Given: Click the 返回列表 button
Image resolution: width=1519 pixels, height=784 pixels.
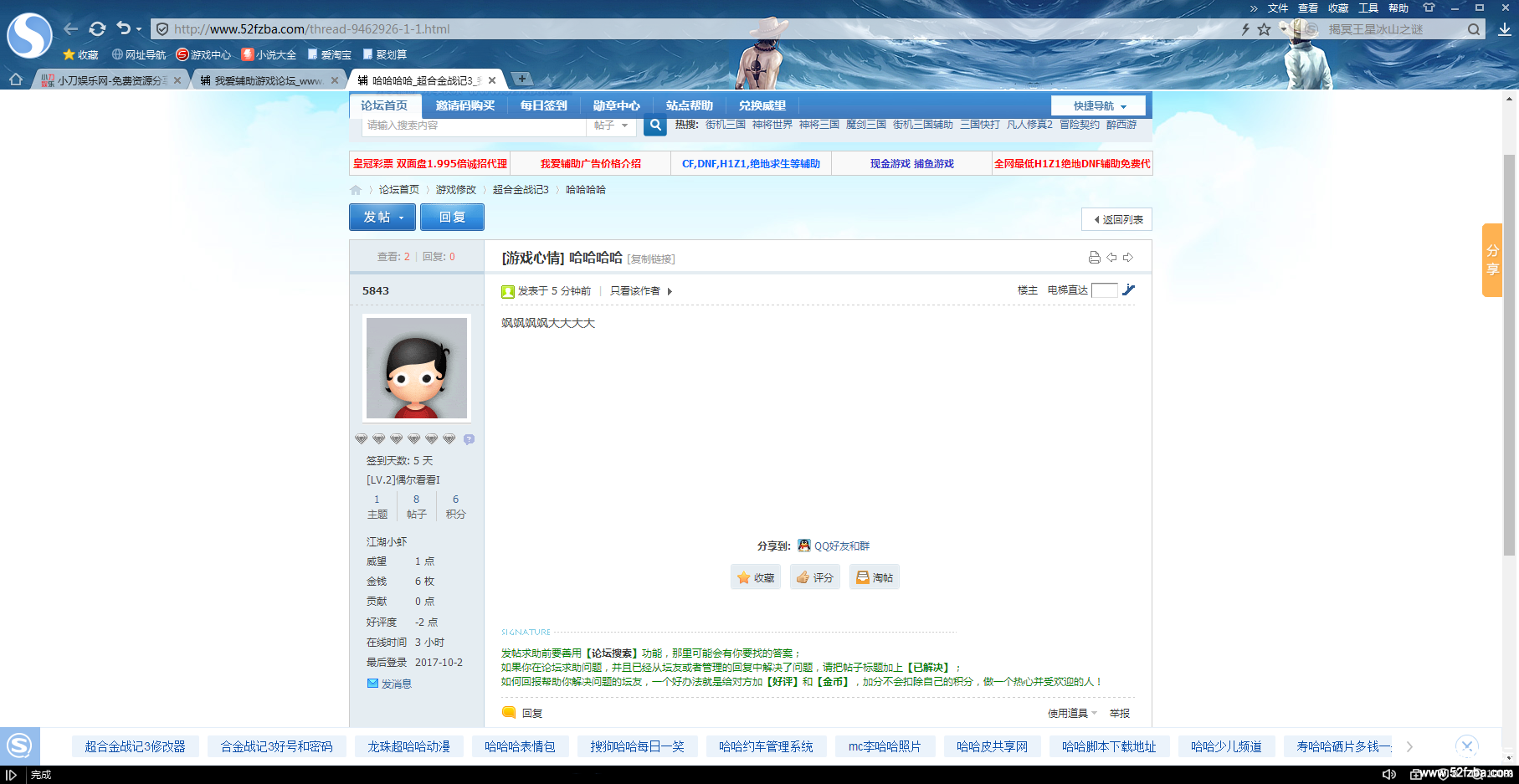Looking at the screenshot, I should [1117, 220].
